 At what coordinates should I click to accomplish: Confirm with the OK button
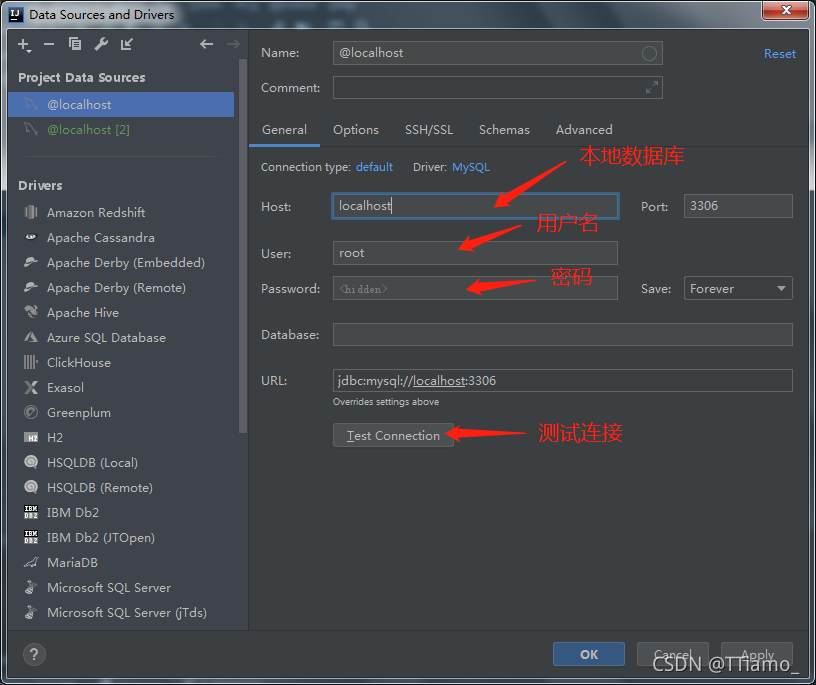tap(589, 654)
